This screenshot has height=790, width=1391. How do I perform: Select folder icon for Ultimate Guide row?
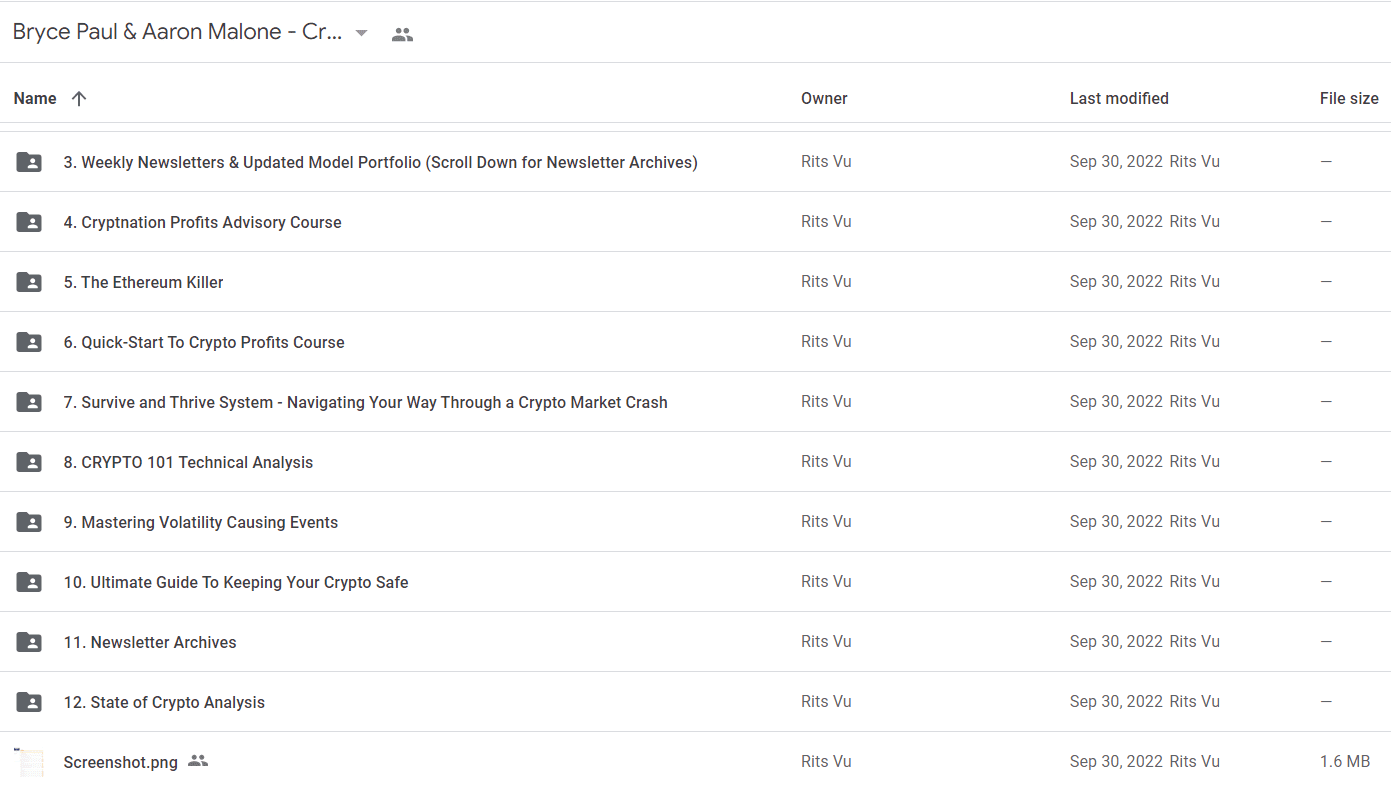[x=29, y=582]
